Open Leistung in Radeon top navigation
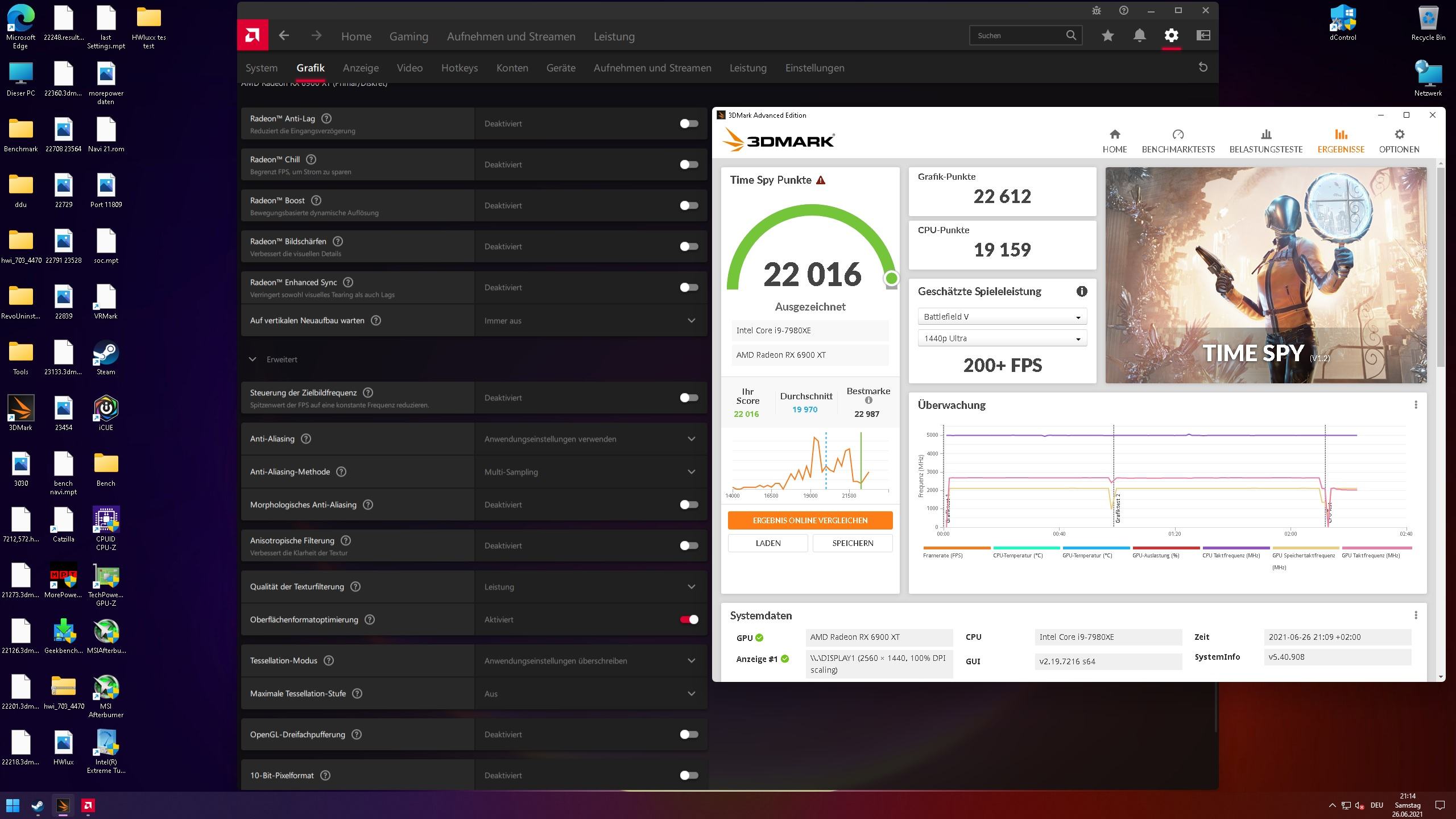Viewport: 1456px width, 819px height. (614, 36)
